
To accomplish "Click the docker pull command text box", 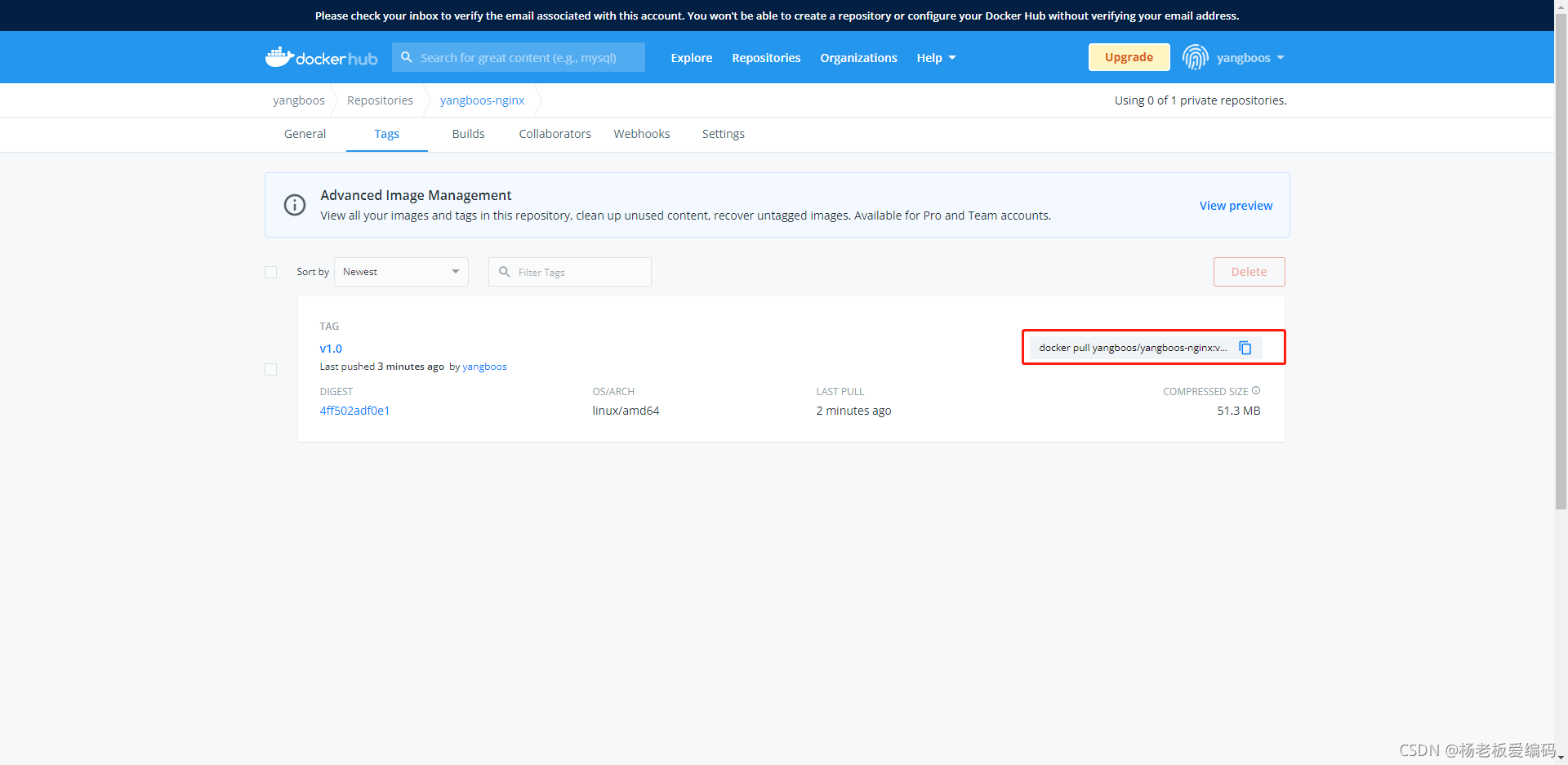I will pos(1133,348).
